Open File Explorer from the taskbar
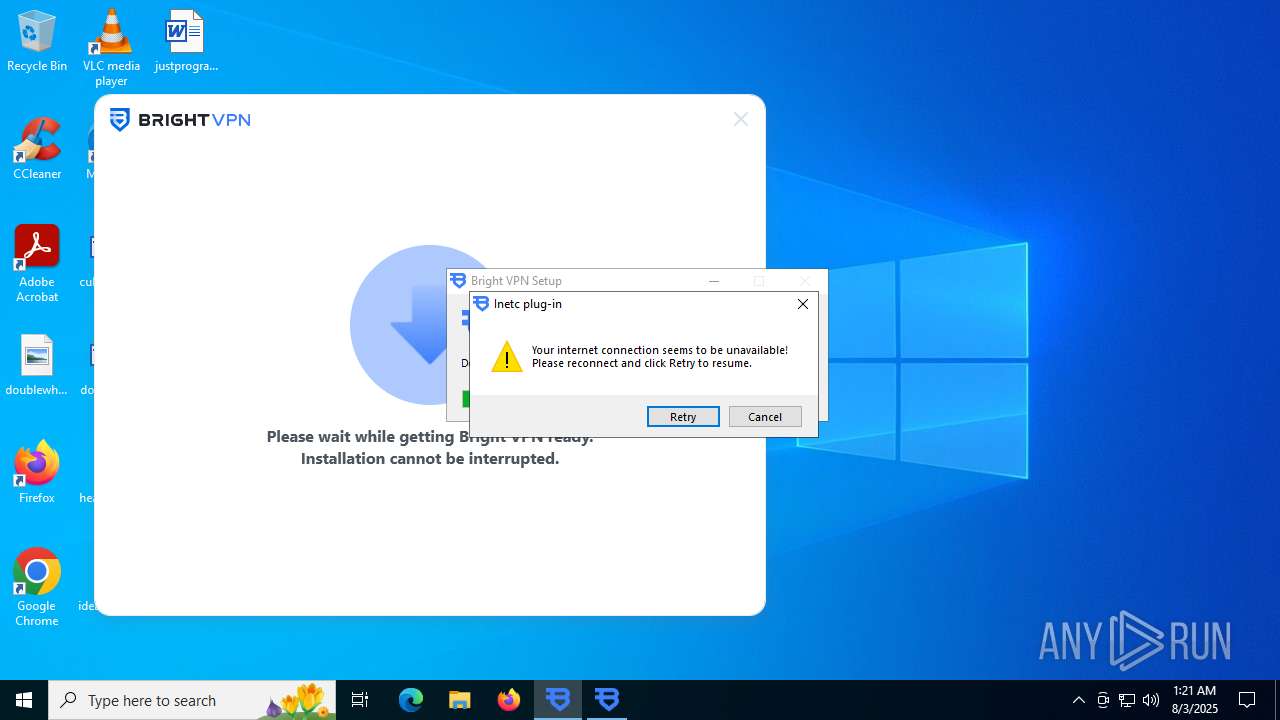 click(460, 700)
